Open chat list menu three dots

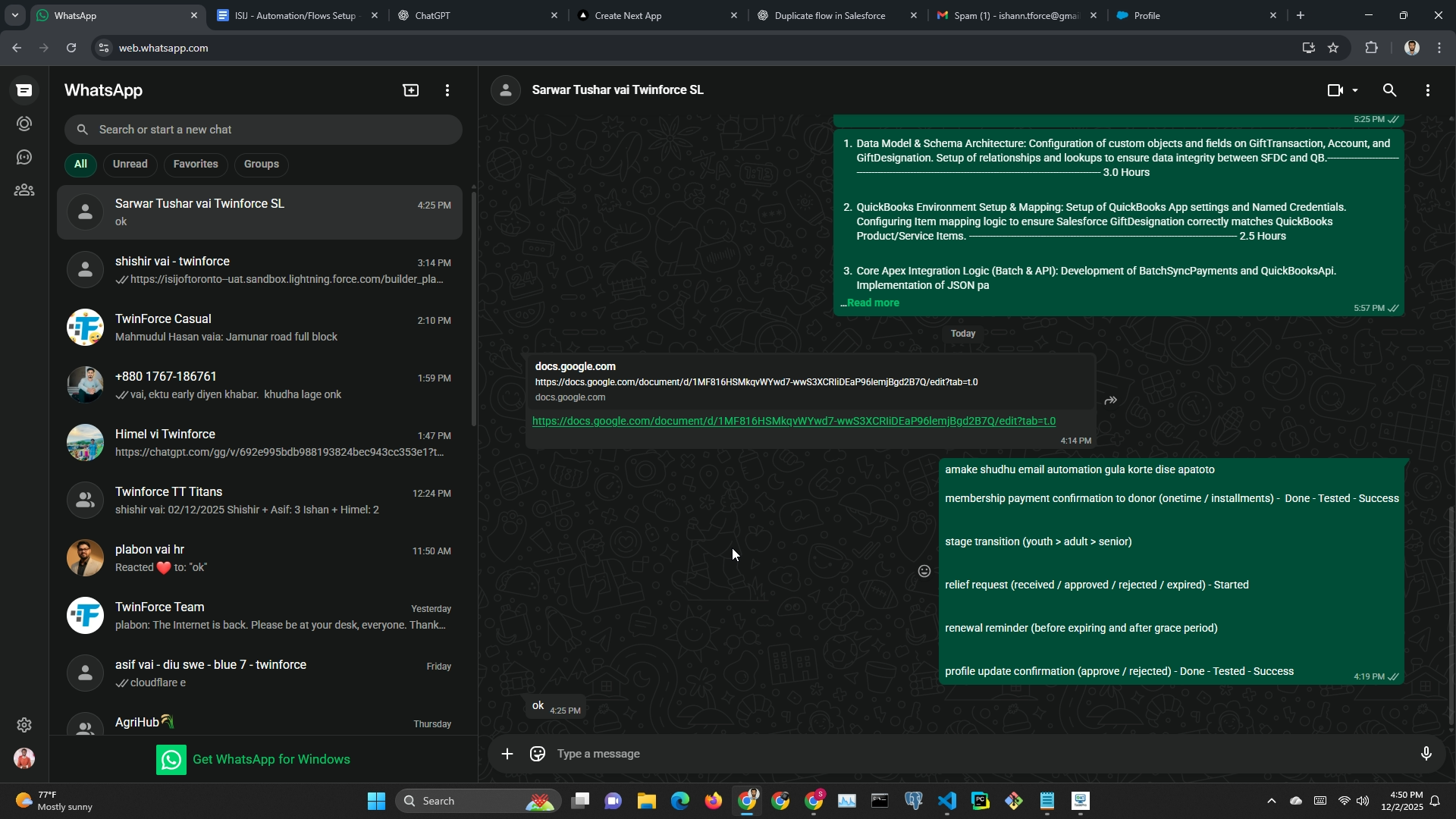pyautogui.click(x=447, y=90)
